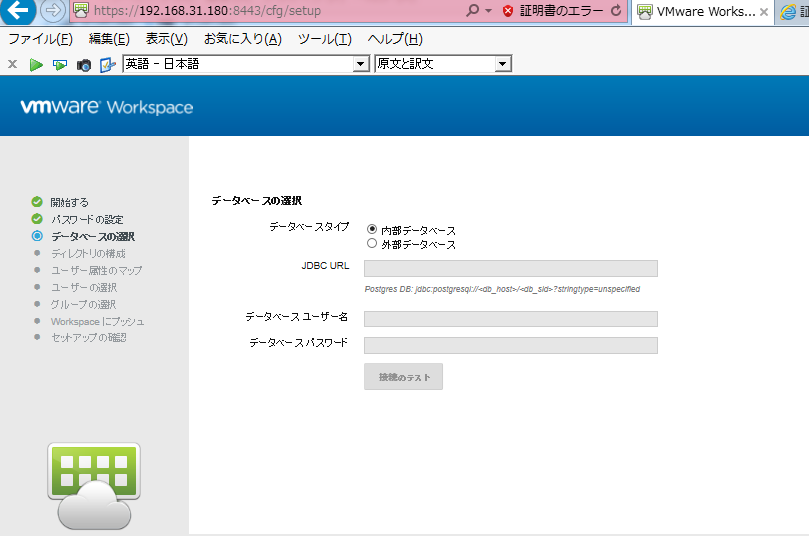809x536 pixels.
Task: Click the JDBC URL input field
Action: tap(510, 268)
